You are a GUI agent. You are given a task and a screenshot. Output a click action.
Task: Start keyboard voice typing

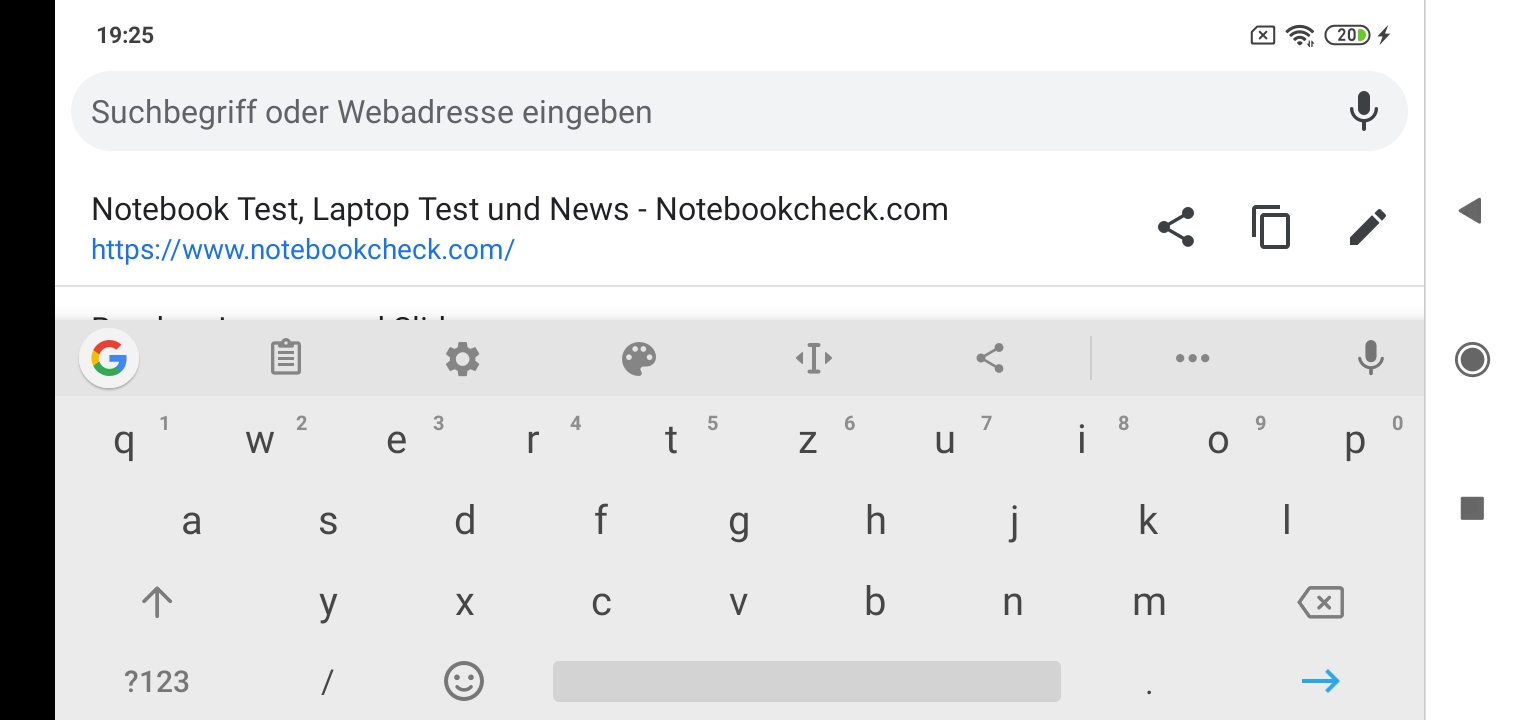pos(1370,358)
